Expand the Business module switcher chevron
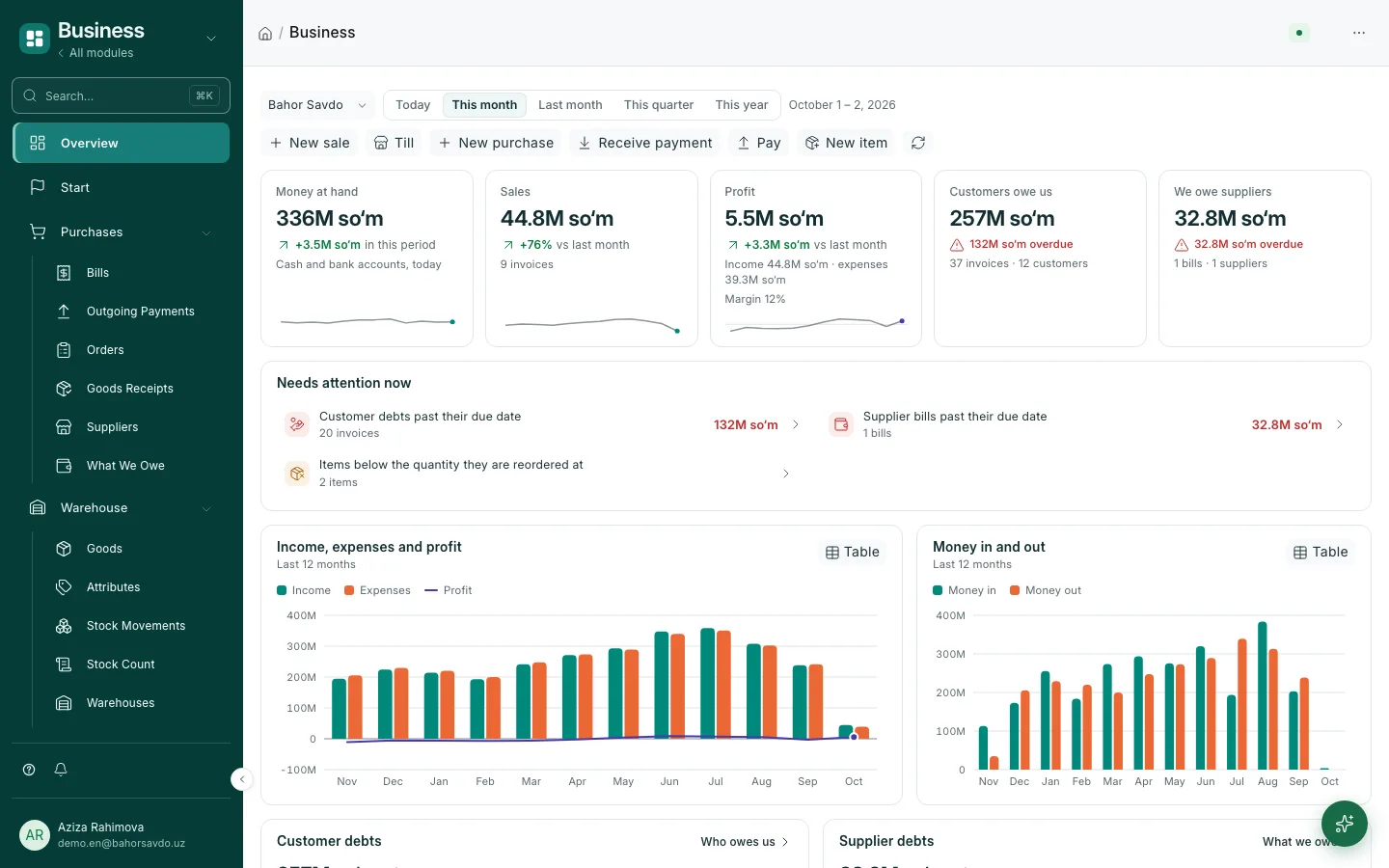1389x868 pixels. click(x=211, y=39)
